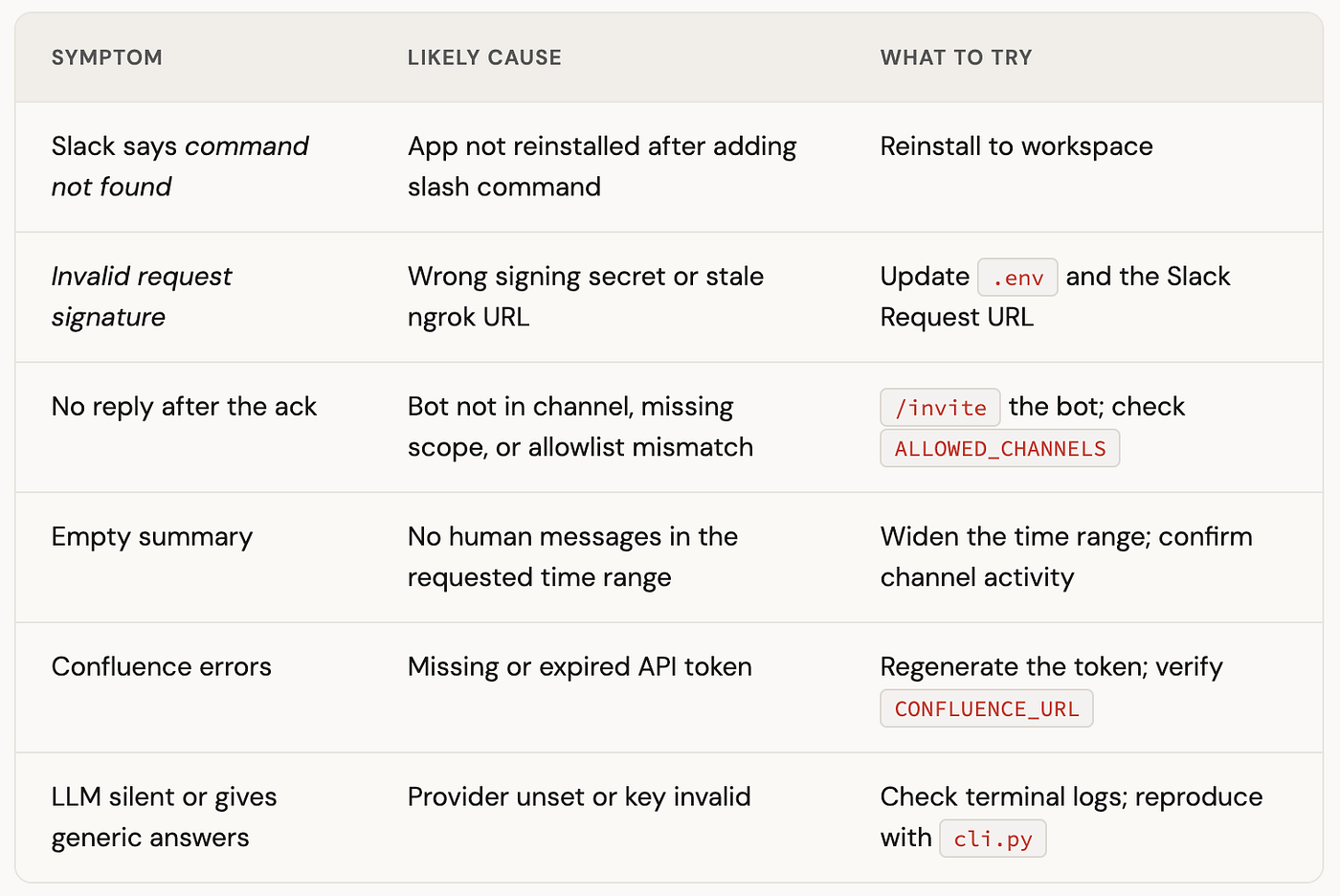Click the WHAT TO TRY column header
The width and height of the screenshot is (1340, 896).
[x=956, y=57]
